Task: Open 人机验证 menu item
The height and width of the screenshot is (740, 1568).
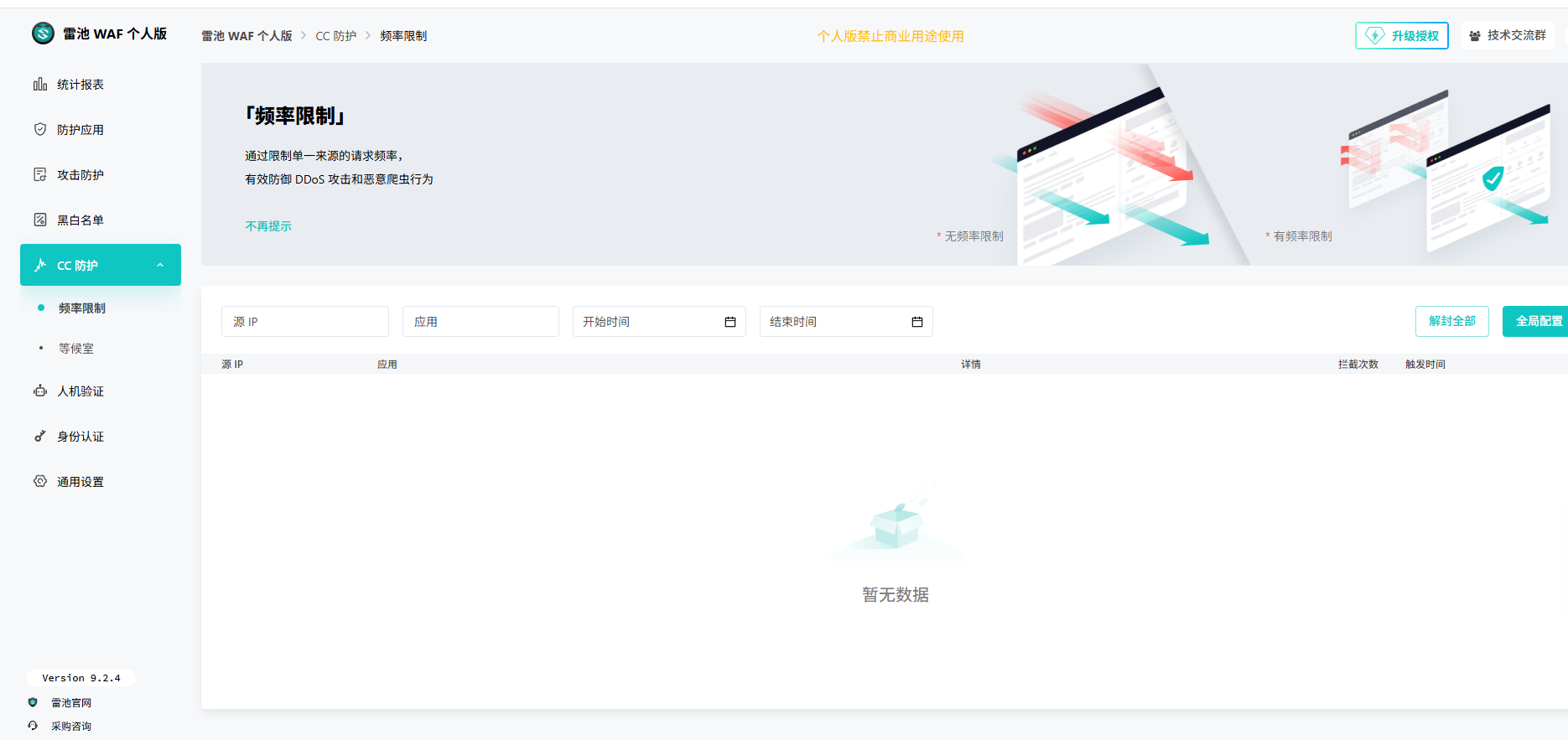Action: (x=101, y=391)
